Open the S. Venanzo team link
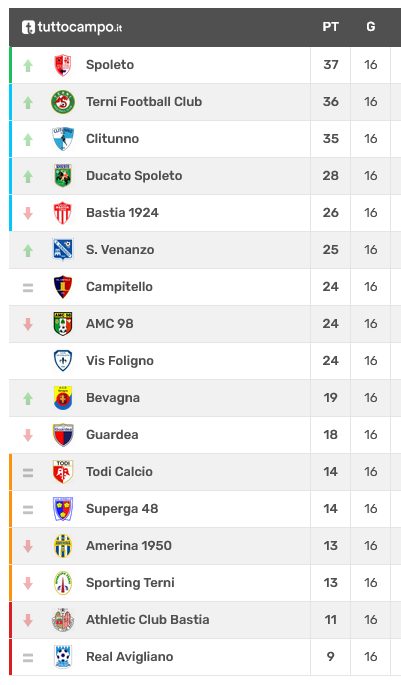The image size is (401, 685). click(120, 250)
